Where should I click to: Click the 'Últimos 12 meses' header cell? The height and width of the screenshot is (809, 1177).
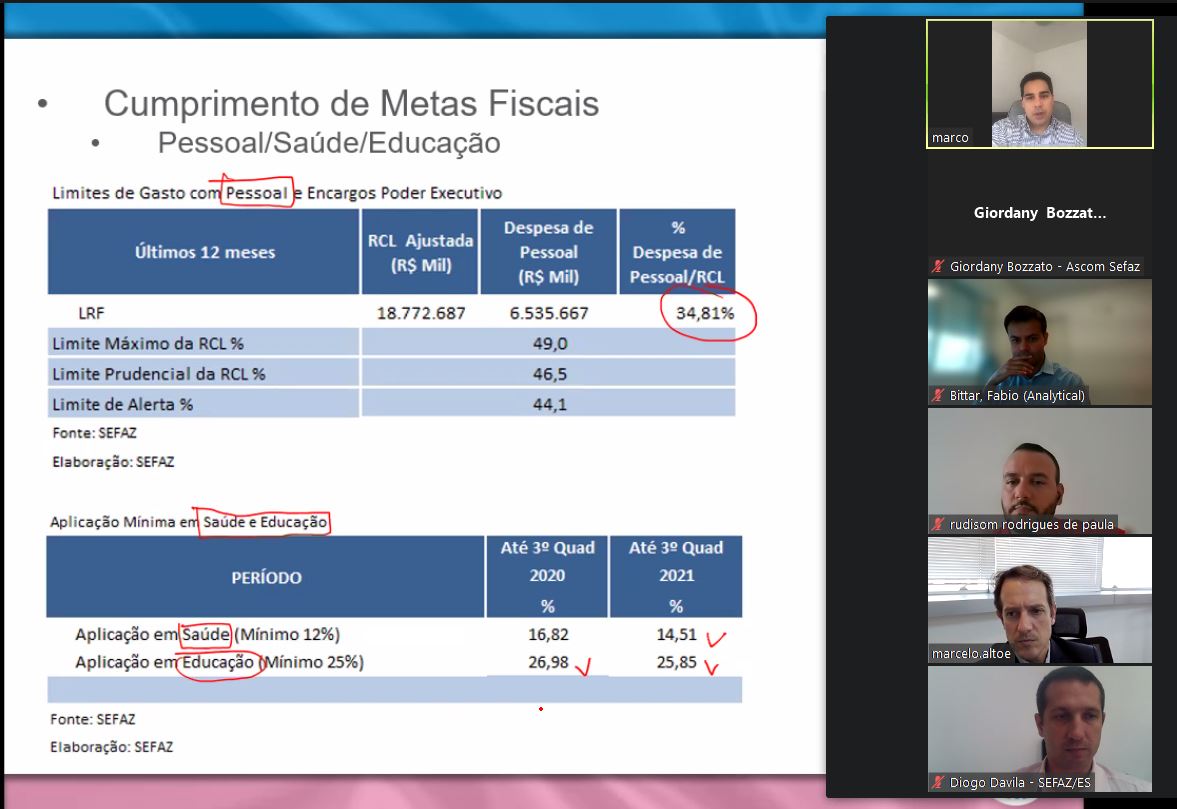click(203, 252)
